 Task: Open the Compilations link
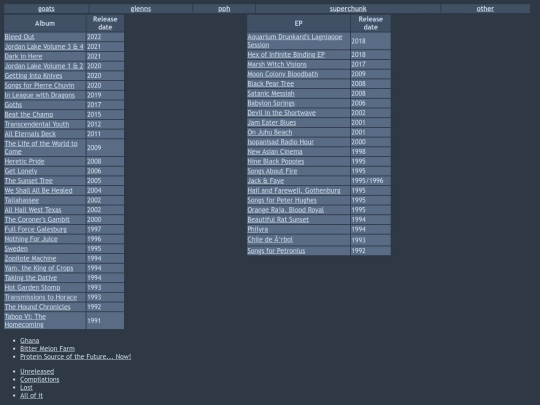[40, 380]
